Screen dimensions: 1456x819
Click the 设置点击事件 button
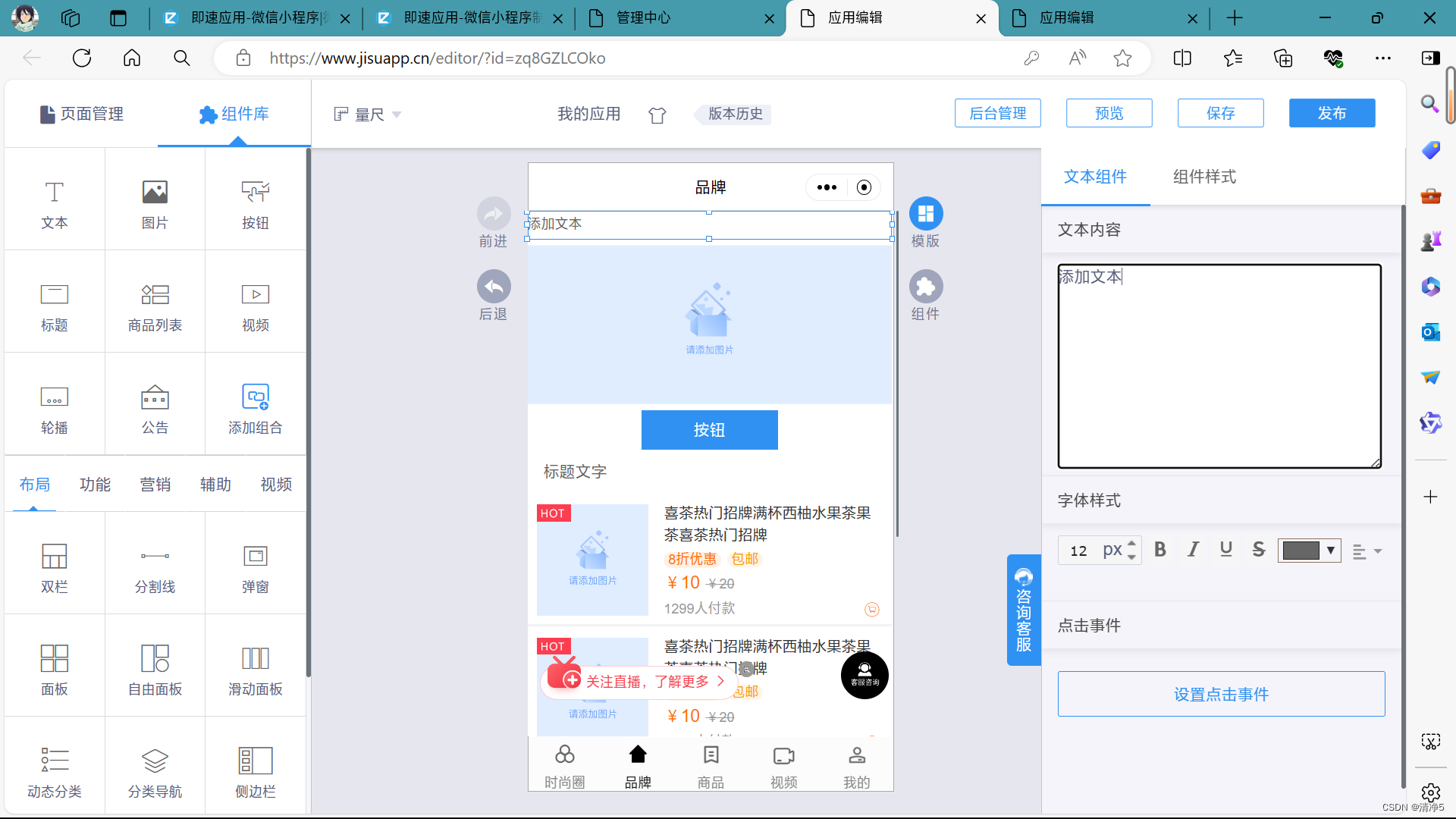(x=1221, y=694)
